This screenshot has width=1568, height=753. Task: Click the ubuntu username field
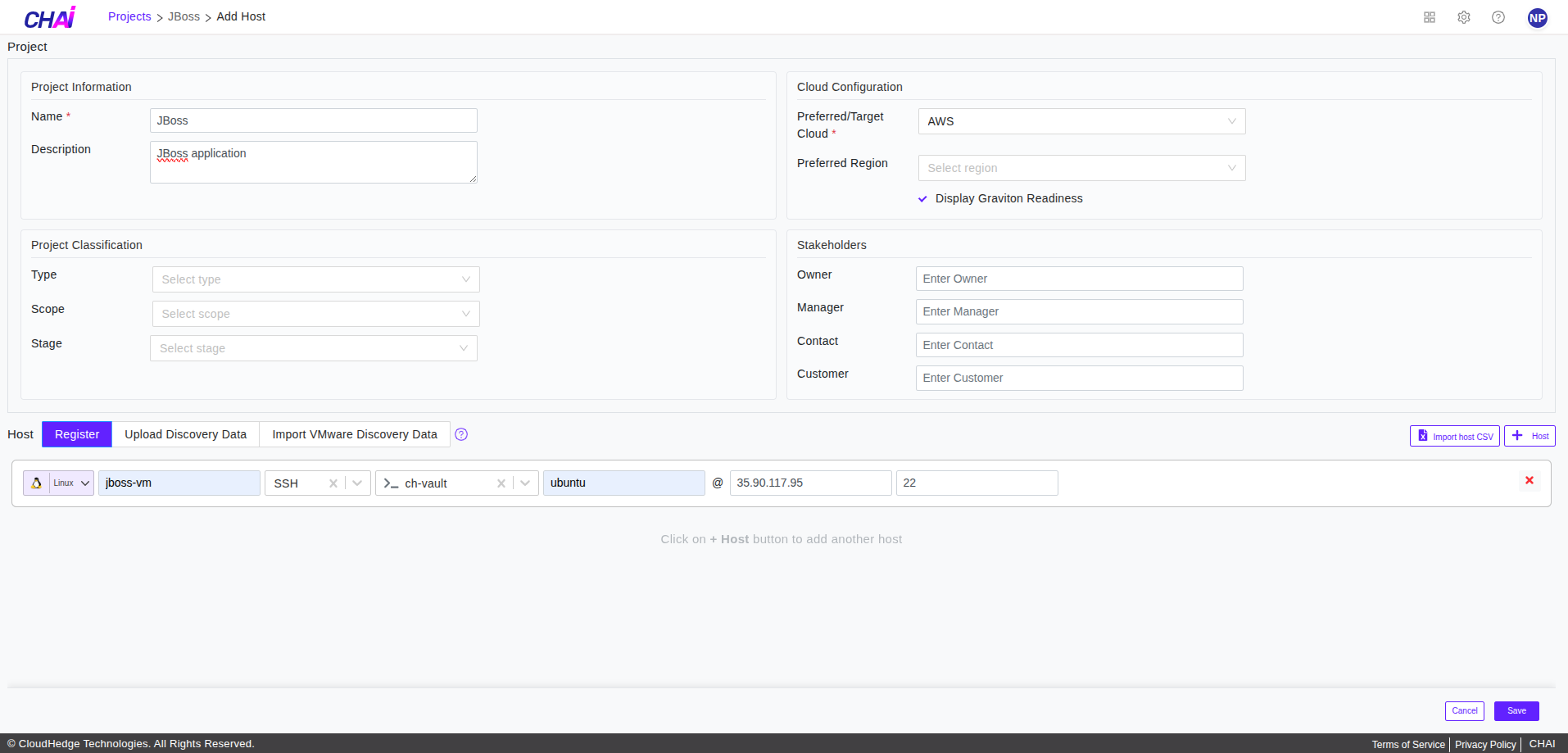624,483
